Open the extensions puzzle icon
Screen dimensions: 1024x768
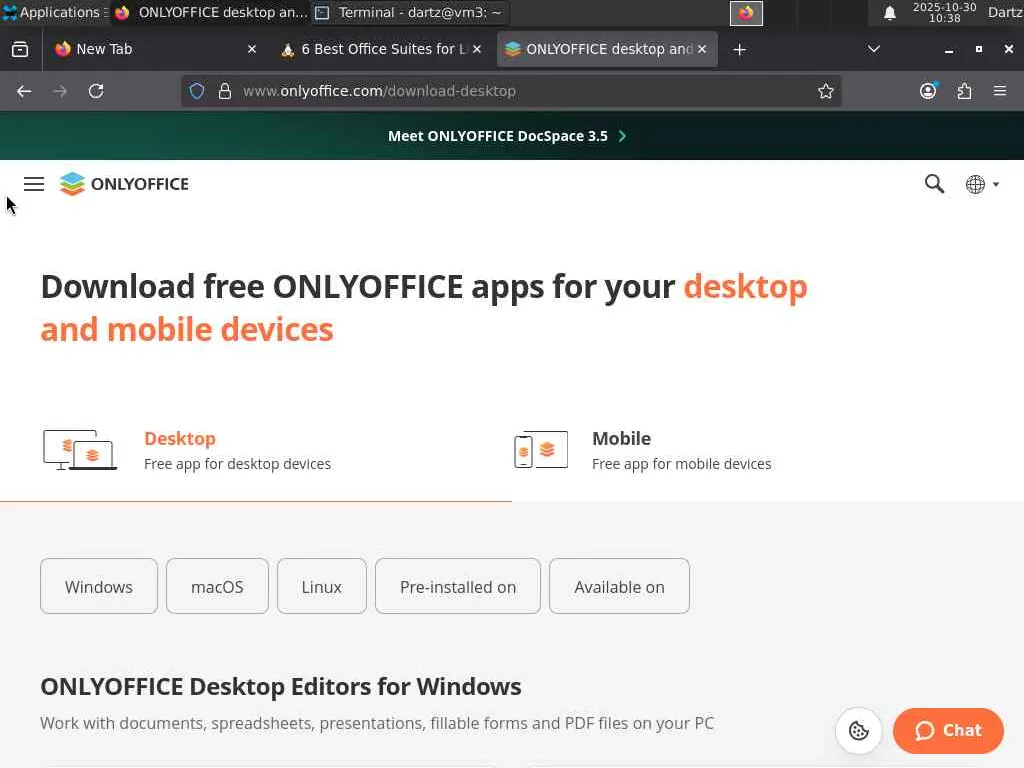[x=965, y=91]
